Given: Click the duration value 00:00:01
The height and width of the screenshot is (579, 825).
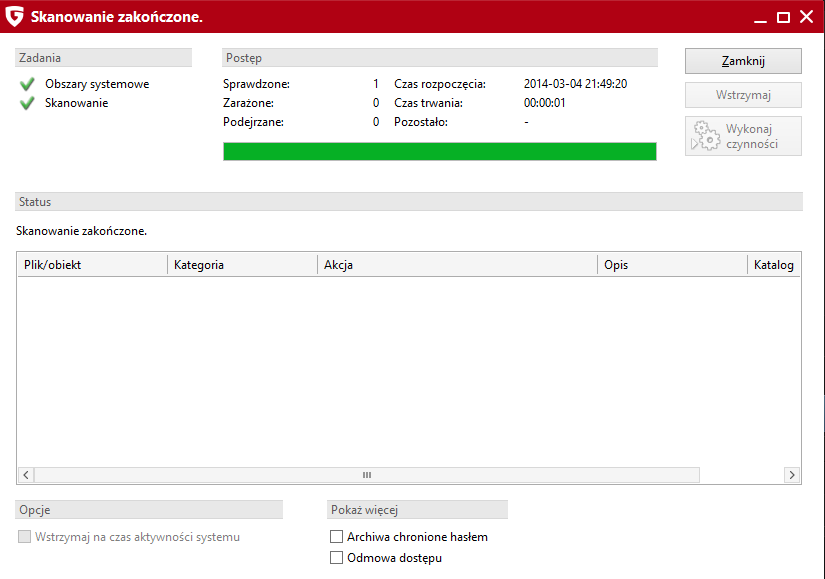Looking at the screenshot, I should click(x=545, y=103).
